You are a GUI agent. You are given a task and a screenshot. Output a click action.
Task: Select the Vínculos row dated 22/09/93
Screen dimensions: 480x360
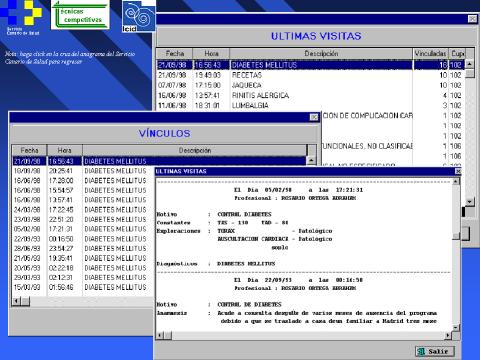[x=83, y=239]
